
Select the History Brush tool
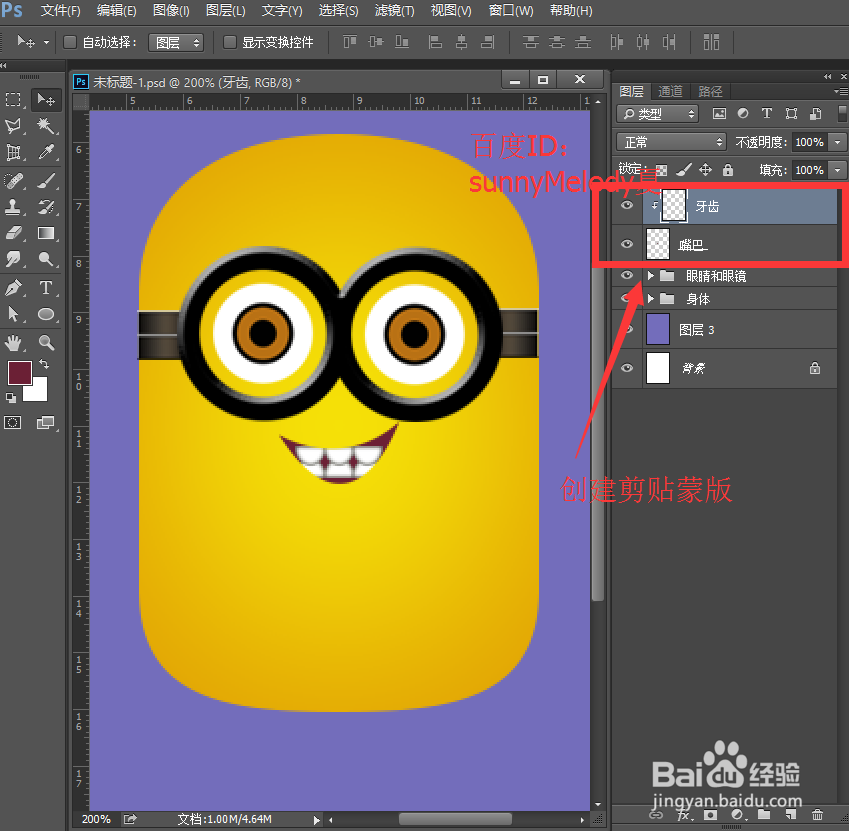click(46, 207)
